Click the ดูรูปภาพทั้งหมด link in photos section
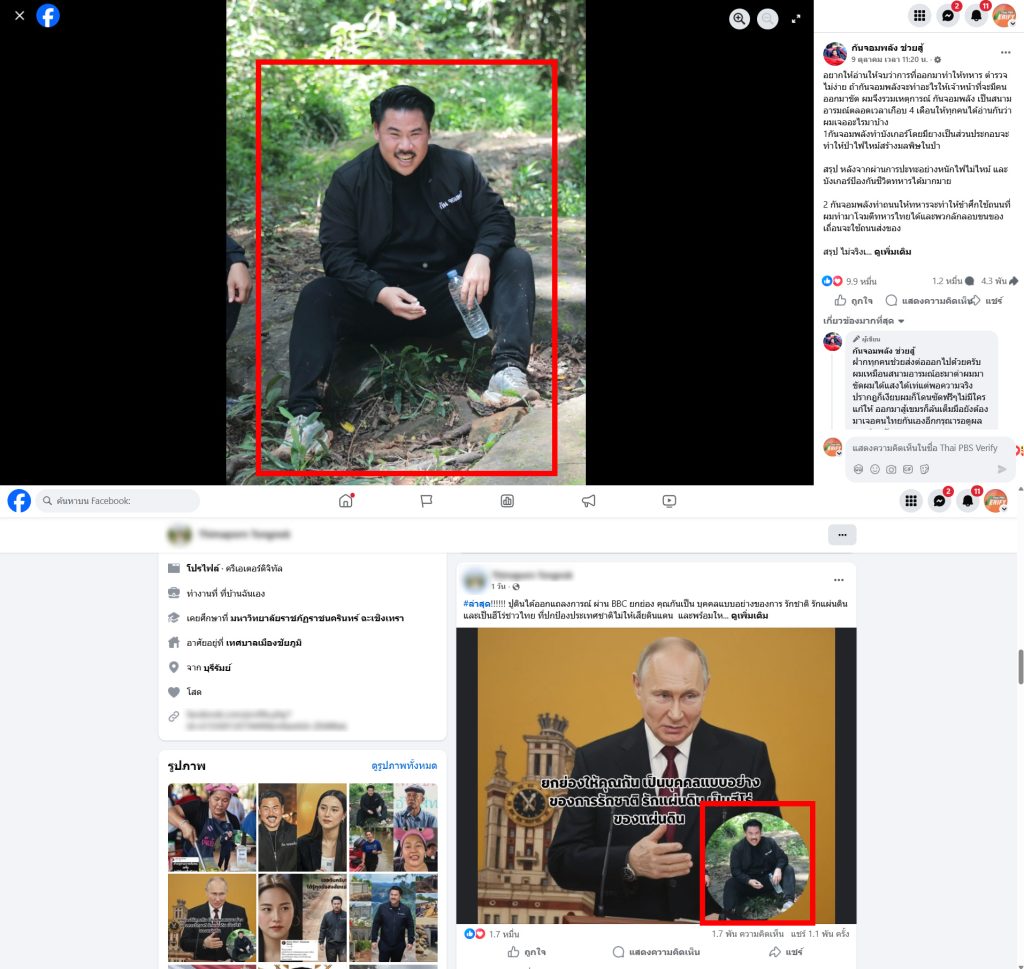The image size is (1024, 969). pos(404,766)
